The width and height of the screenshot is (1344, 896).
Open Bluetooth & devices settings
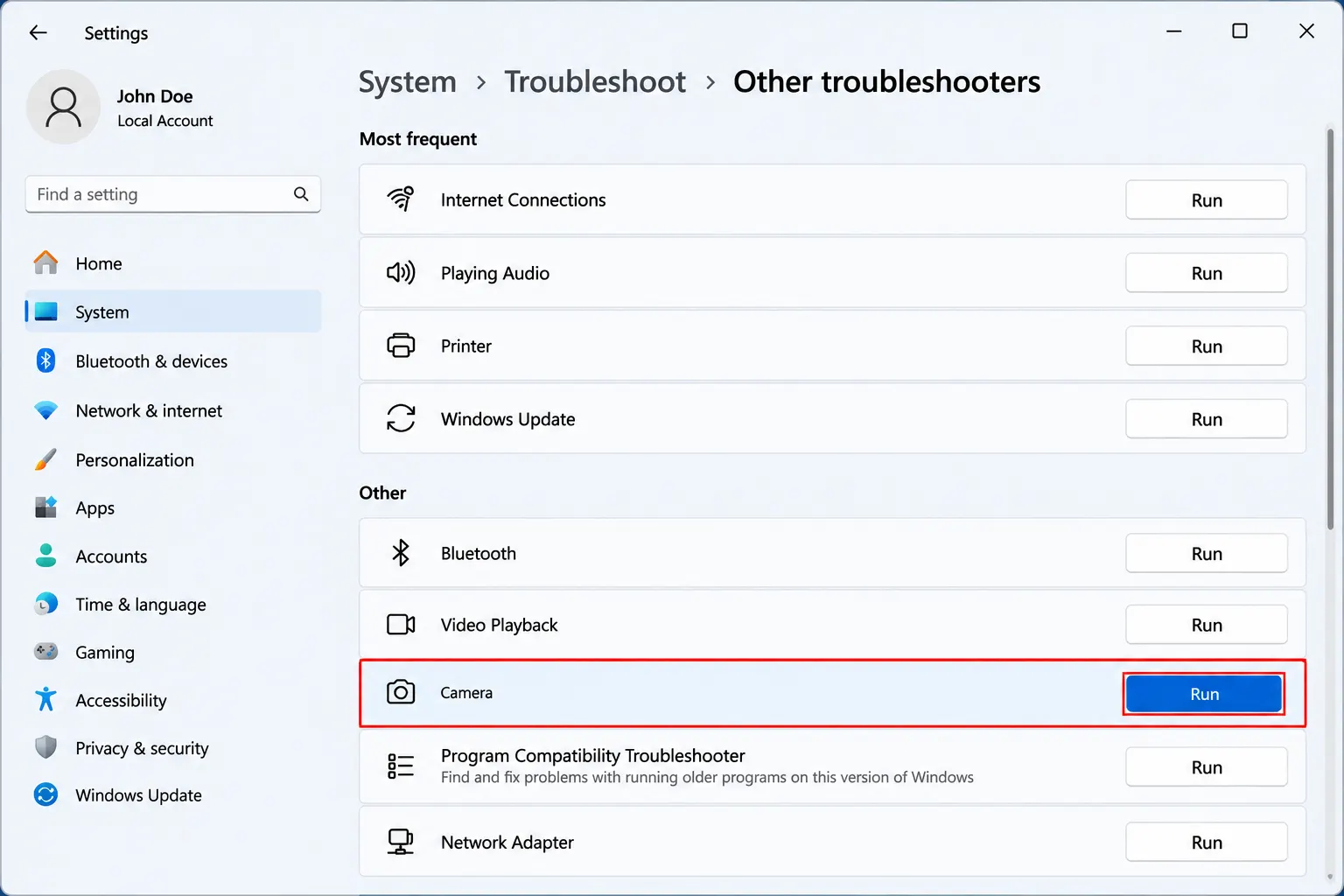(173, 361)
